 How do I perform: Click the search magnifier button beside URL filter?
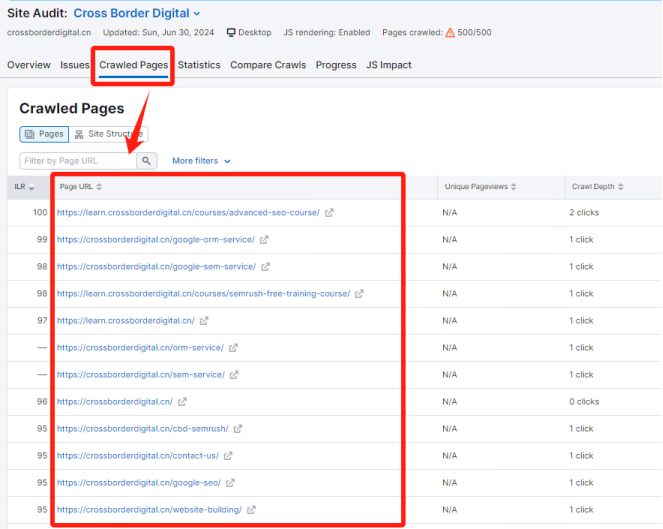(147, 160)
